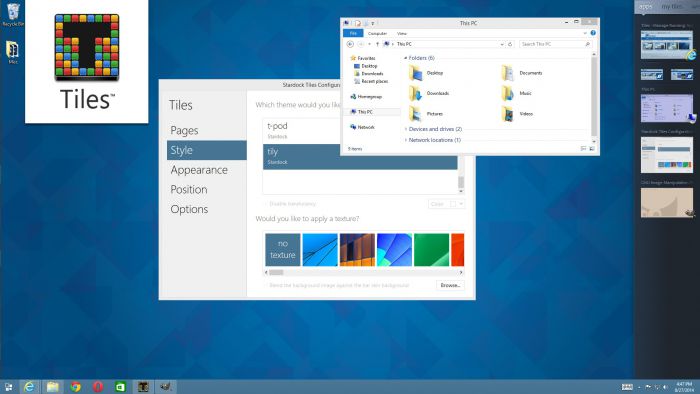The image size is (700, 394).
Task: Launch Google Chrome from the taskbar
Action: 75,386
